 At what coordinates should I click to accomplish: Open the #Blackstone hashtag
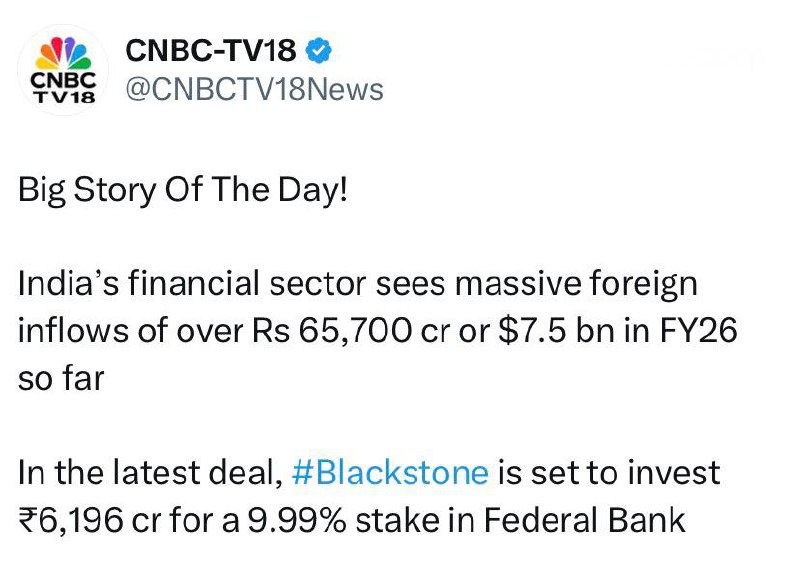coord(389,472)
